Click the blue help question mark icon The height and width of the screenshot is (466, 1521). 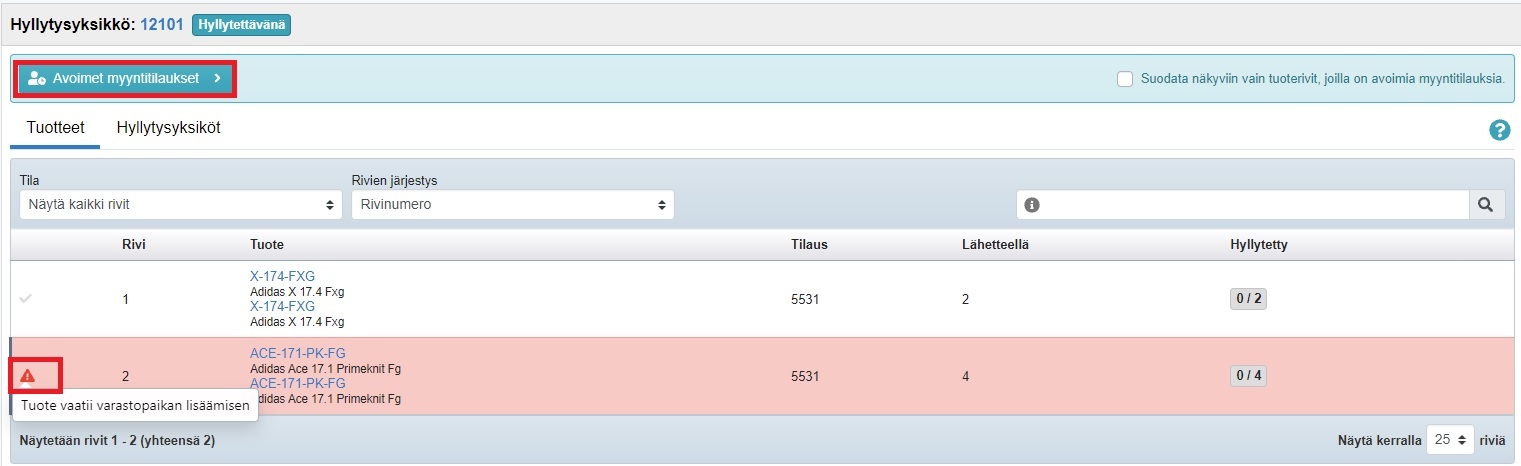click(1499, 130)
